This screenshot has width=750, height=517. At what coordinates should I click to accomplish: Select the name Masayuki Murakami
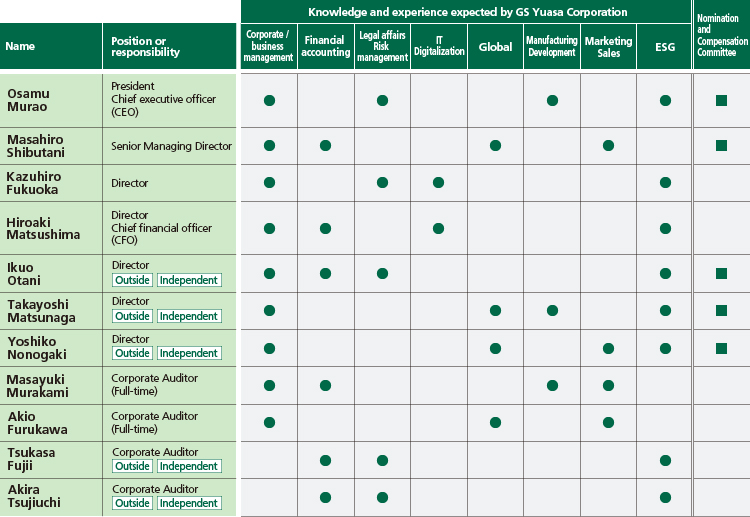[x=37, y=385]
